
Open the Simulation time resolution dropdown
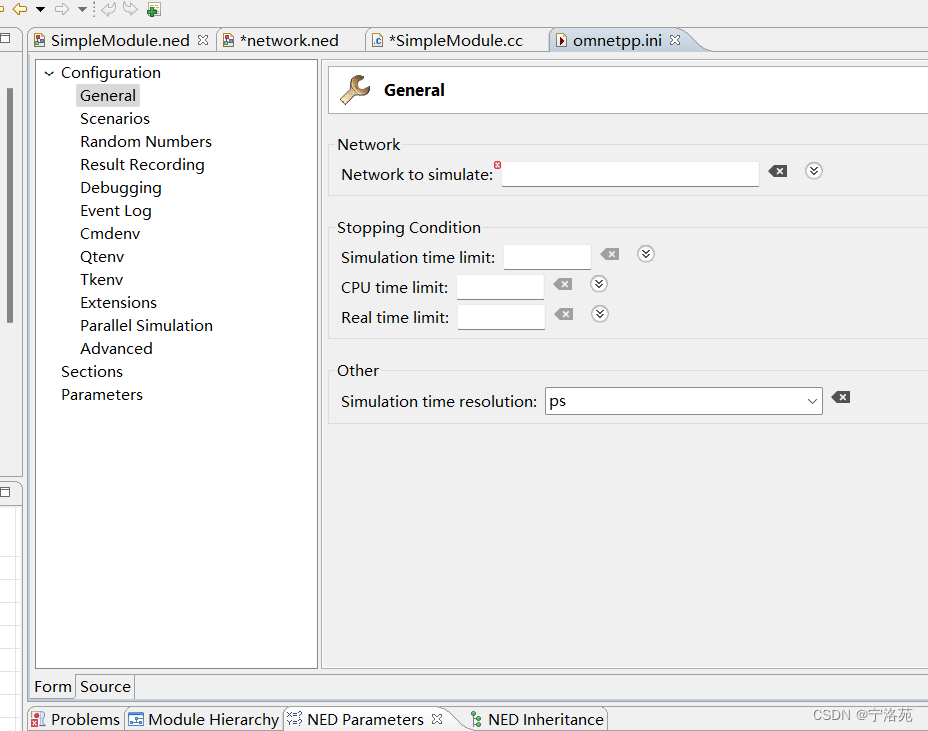coord(813,401)
